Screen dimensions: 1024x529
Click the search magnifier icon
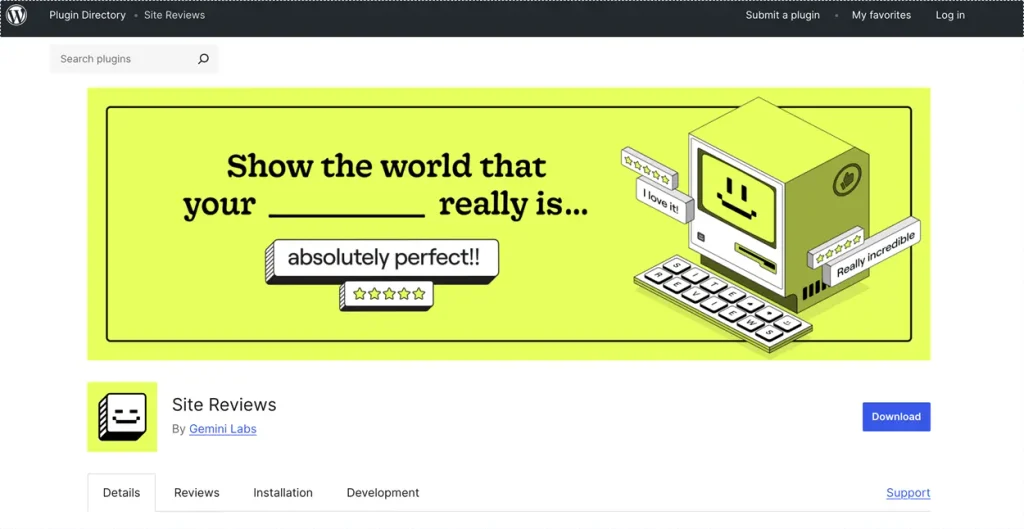point(203,59)
